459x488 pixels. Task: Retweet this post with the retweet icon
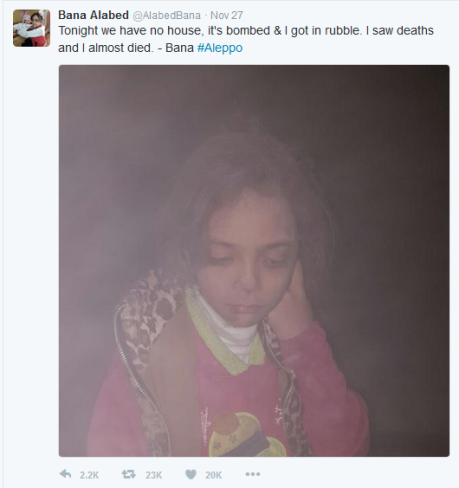pos(129,474)
